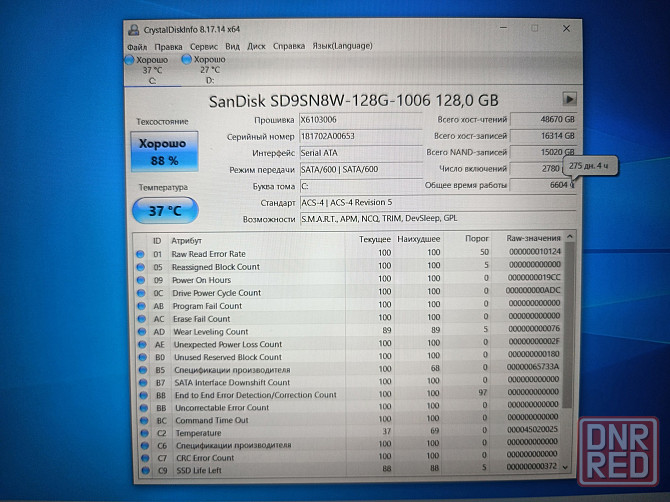Select the Raw Read Error Rate row
The height and width of the screenshot is (502, 670).
click(x=348, y=253)
